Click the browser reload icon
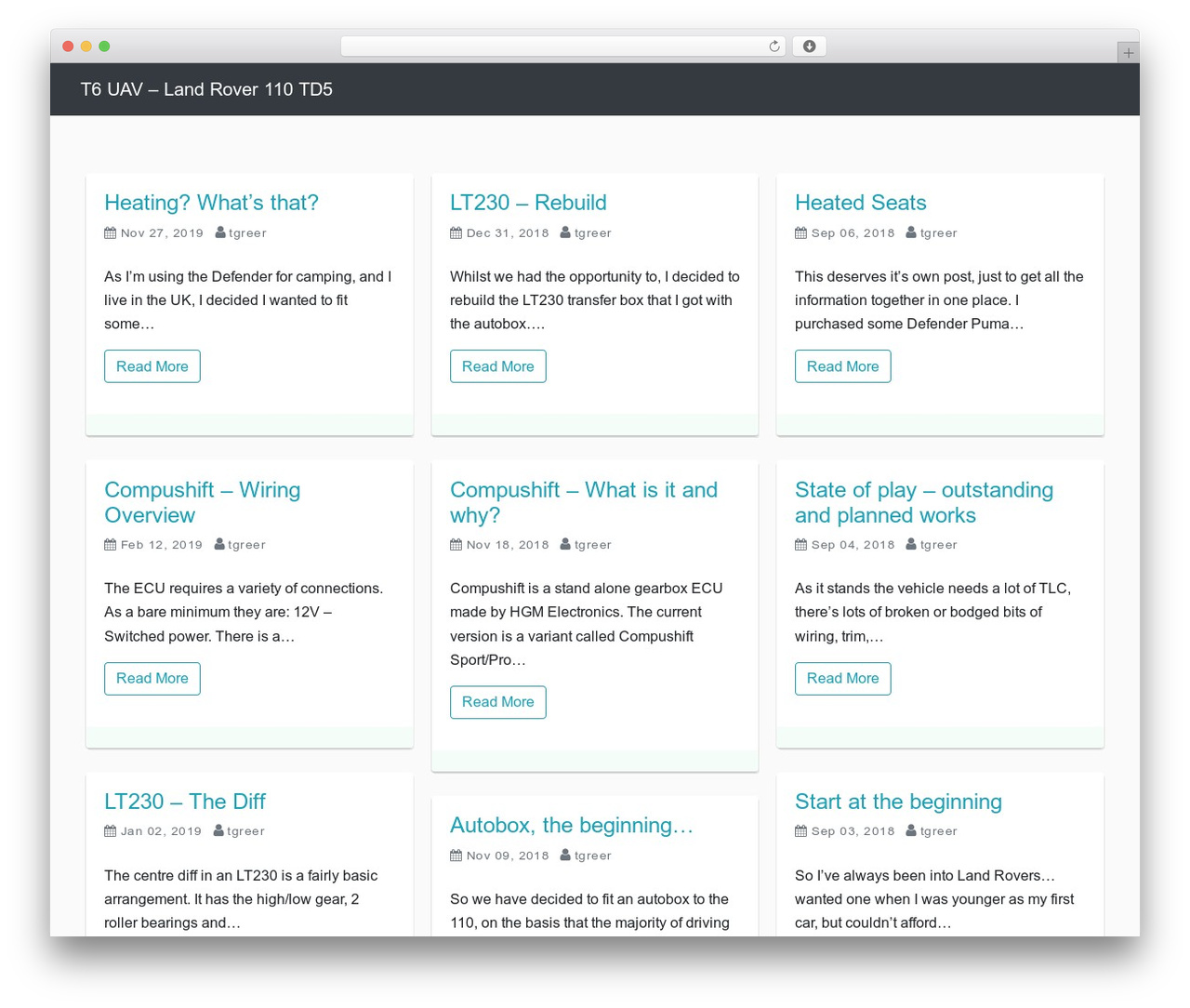Image resolution: width=1190 pixels, height=1008 pixels. tap(773, 46)
